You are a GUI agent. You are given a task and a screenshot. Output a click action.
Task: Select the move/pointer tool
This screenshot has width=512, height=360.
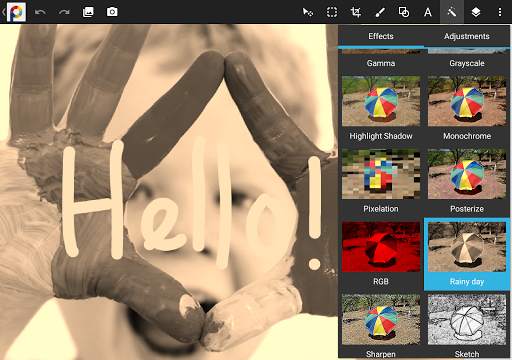pos(308,12)
